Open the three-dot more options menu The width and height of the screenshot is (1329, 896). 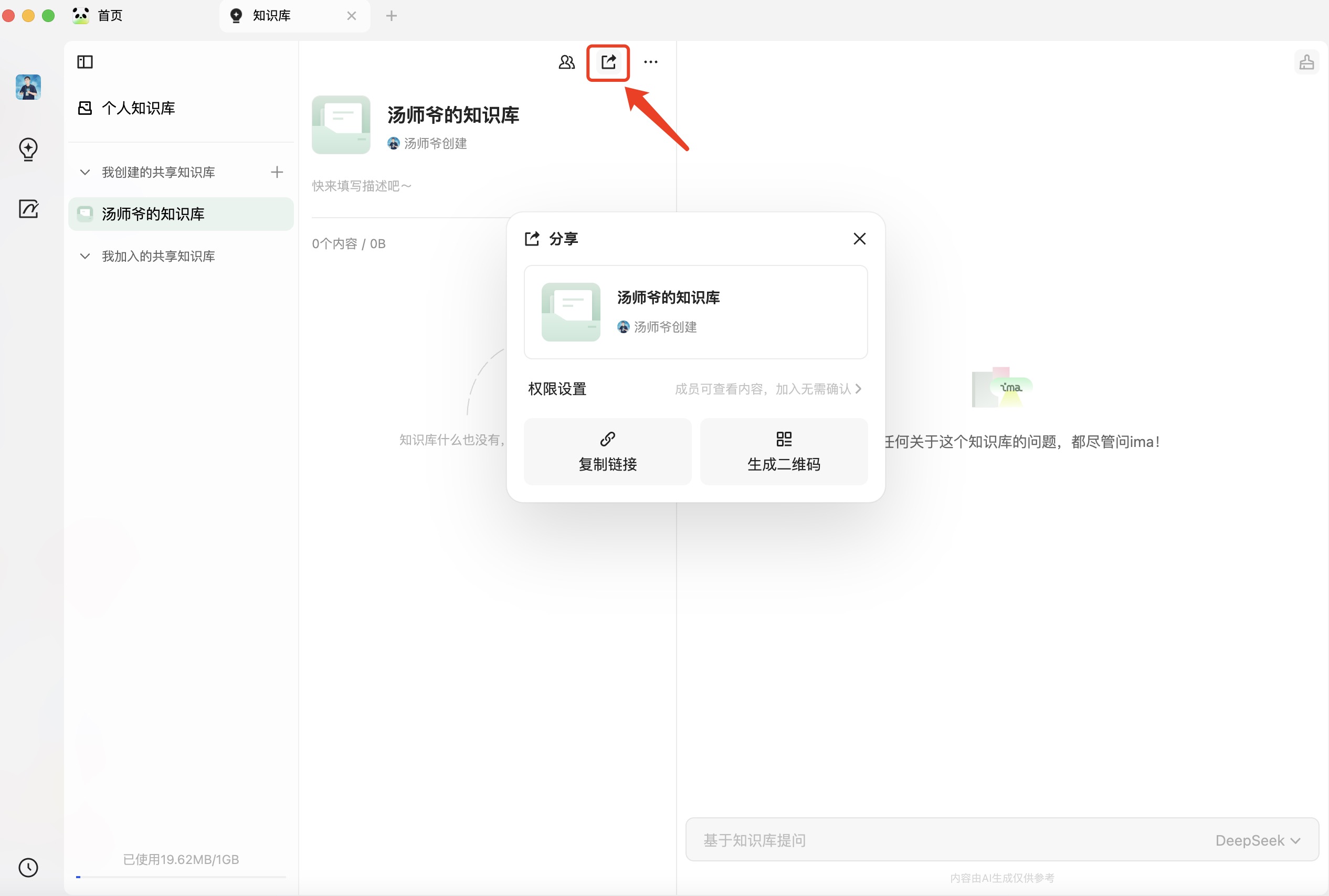pyautogui.click(x=650, y=62)
